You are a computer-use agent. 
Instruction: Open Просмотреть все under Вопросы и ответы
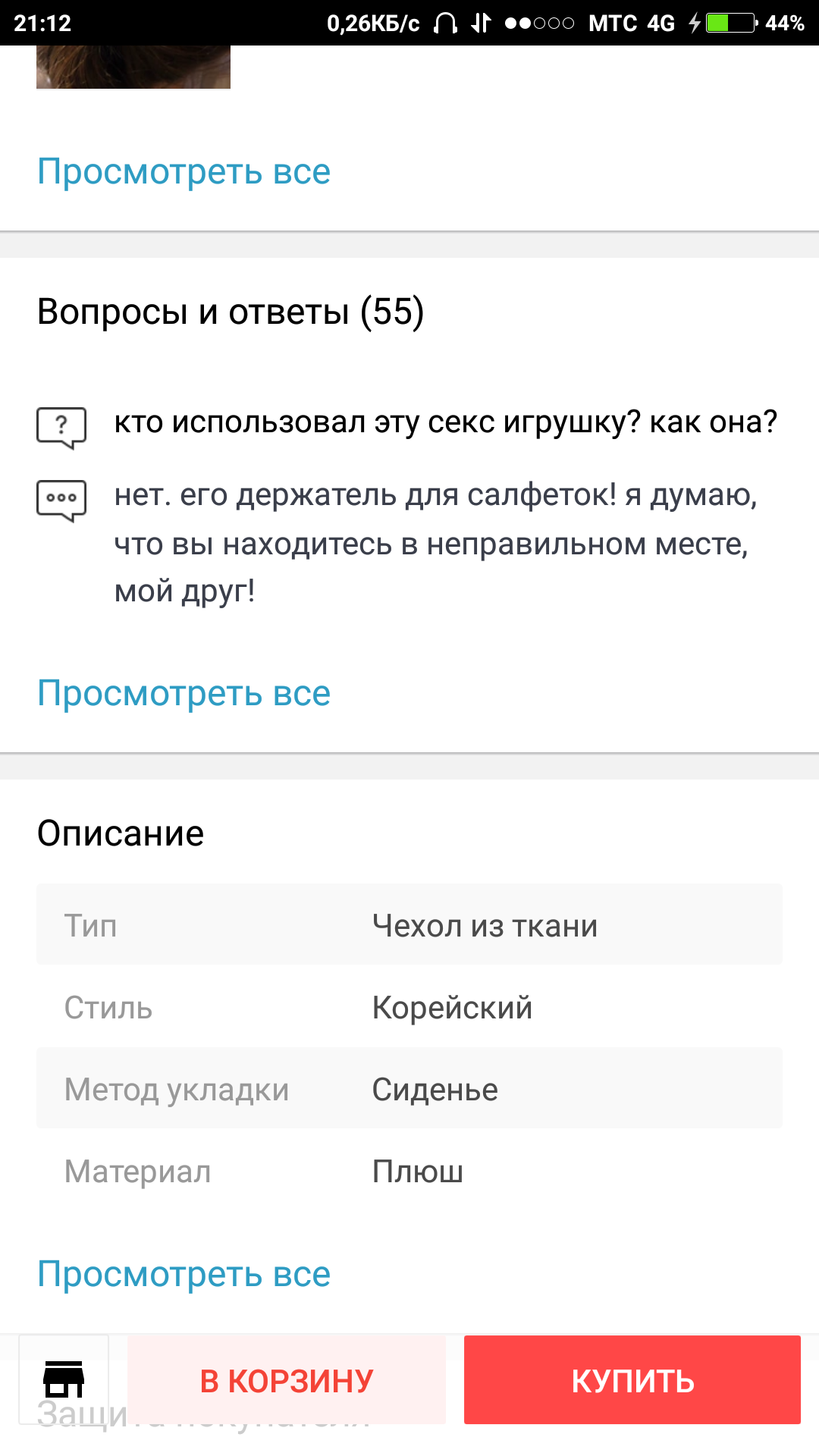(x=184, y=693)
